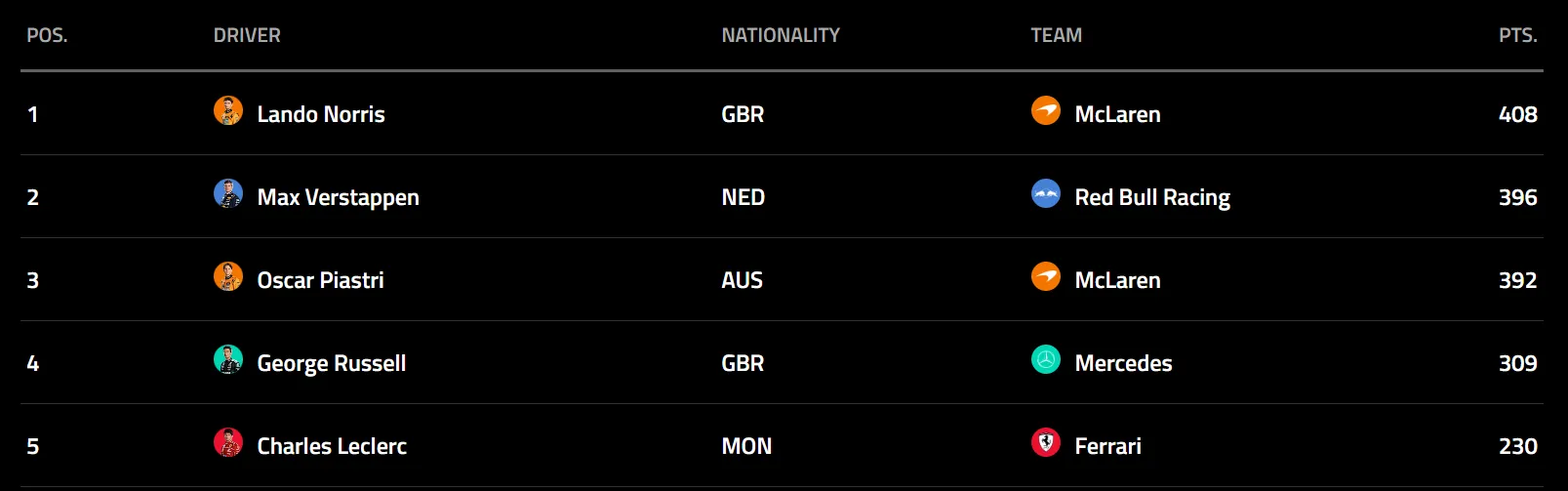The image size is (1568, 491).
Task: Click McLaren logo in Norris row
Action: 1046,111
